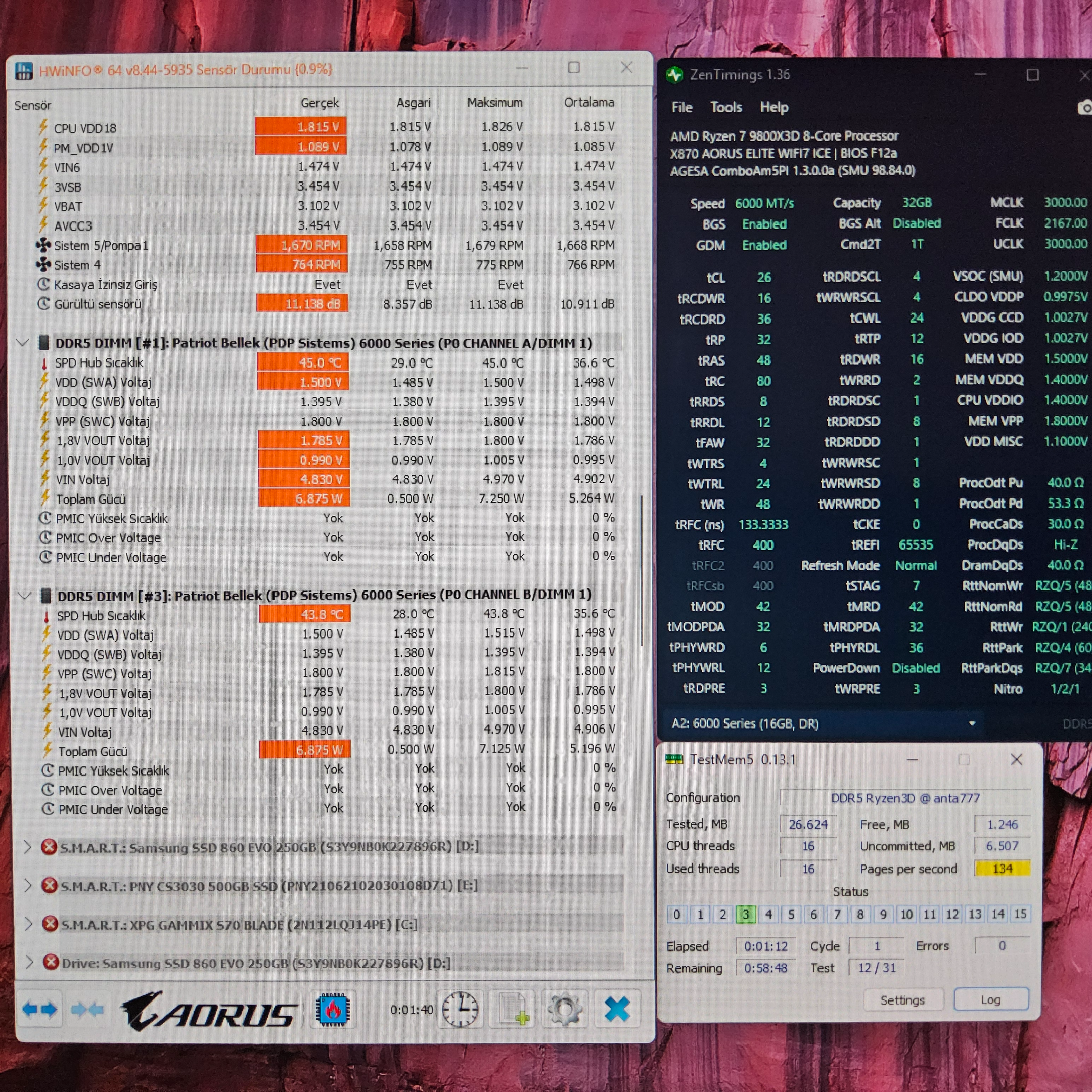Click the chip-with-flame icon in HWiNFO toolbar
Image resolution: width=1092 pixels, height=1092 pixels.
(333, 1009)
